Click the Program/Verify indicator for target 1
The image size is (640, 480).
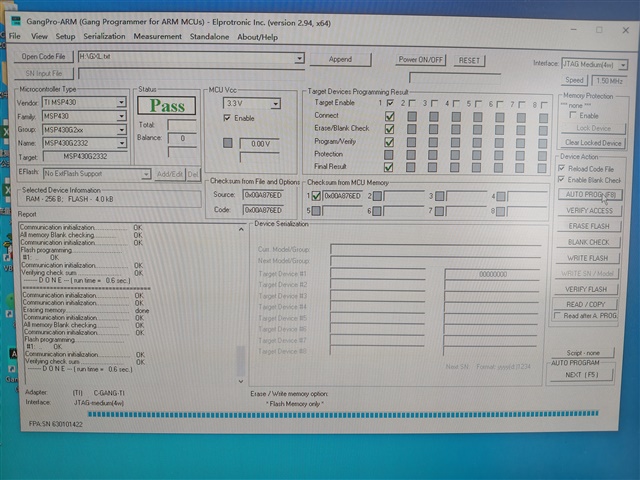[x=389, y=142]
